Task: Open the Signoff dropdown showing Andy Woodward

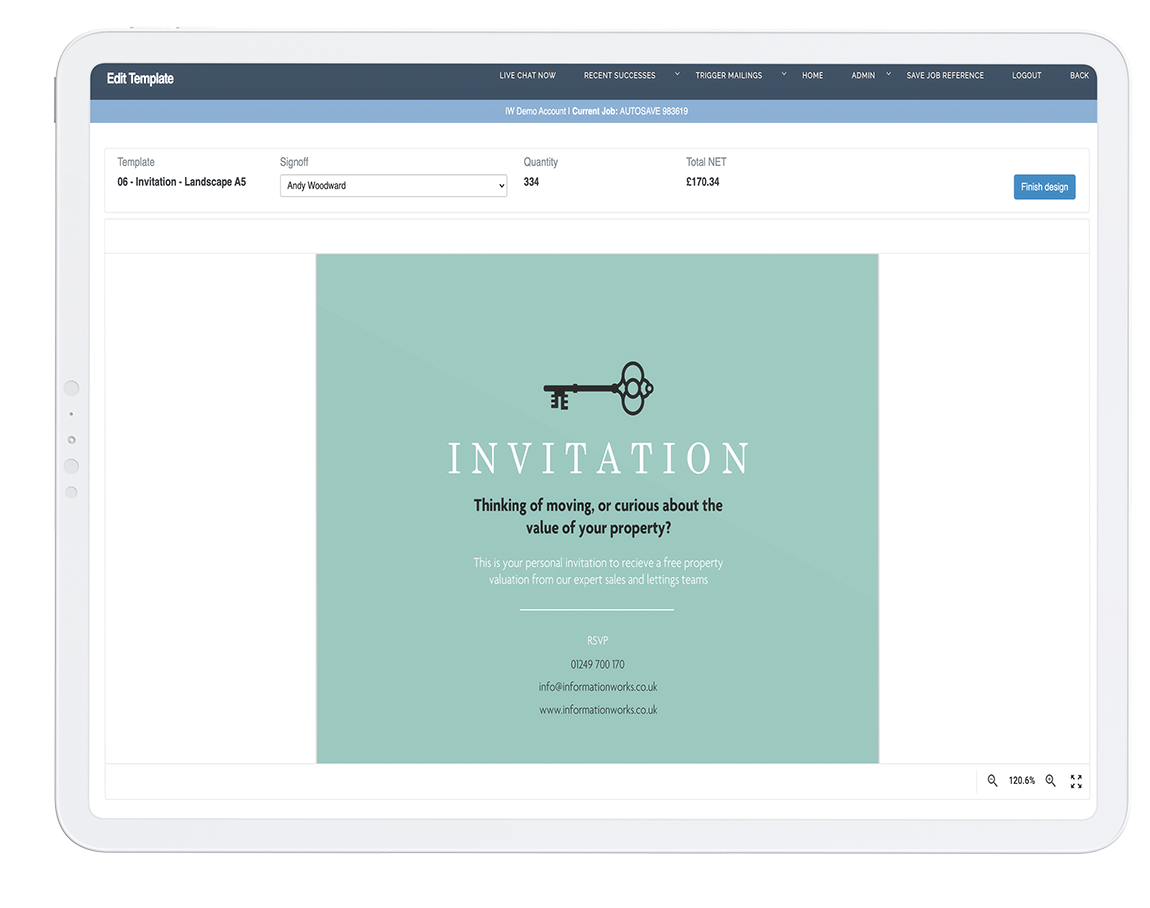Action: tap(393, 186)
